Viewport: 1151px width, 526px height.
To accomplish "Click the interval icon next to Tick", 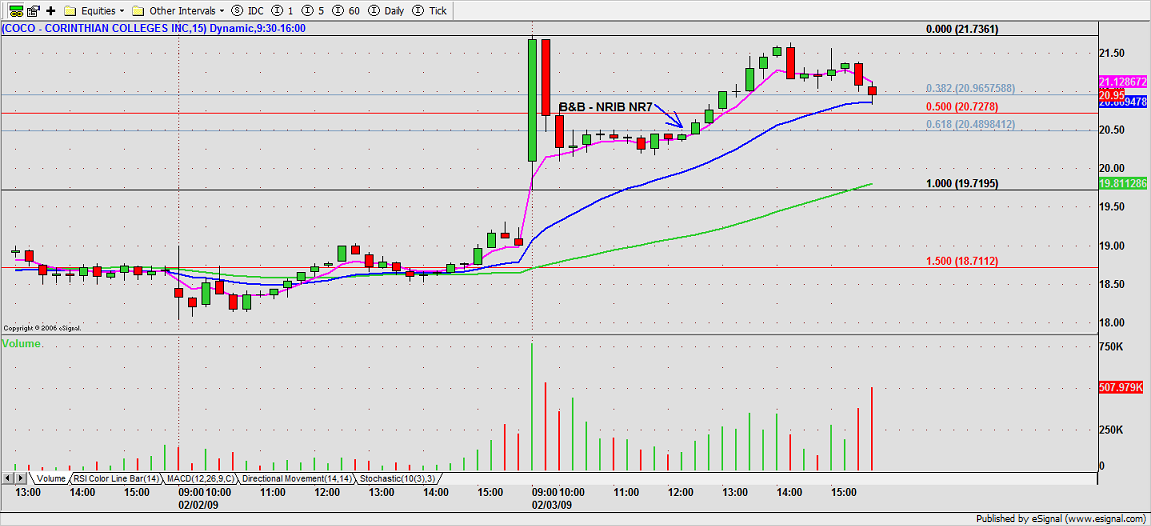I will pos(418,11).
